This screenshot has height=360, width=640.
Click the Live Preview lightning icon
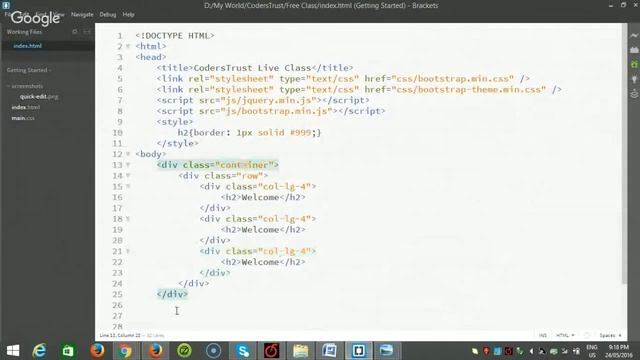pyautogui.click(x=634, y=36)
